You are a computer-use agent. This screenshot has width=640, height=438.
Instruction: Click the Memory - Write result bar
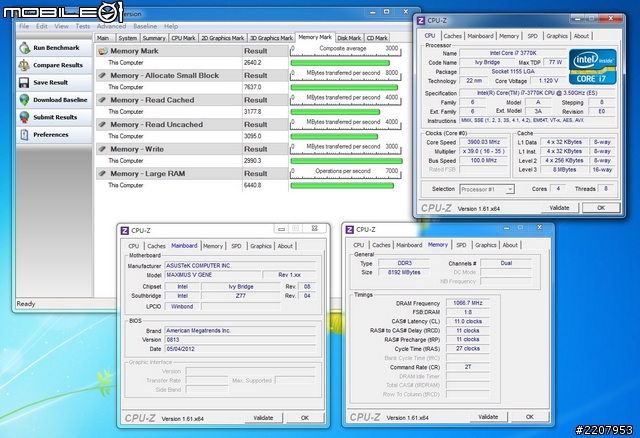[346, 161]
